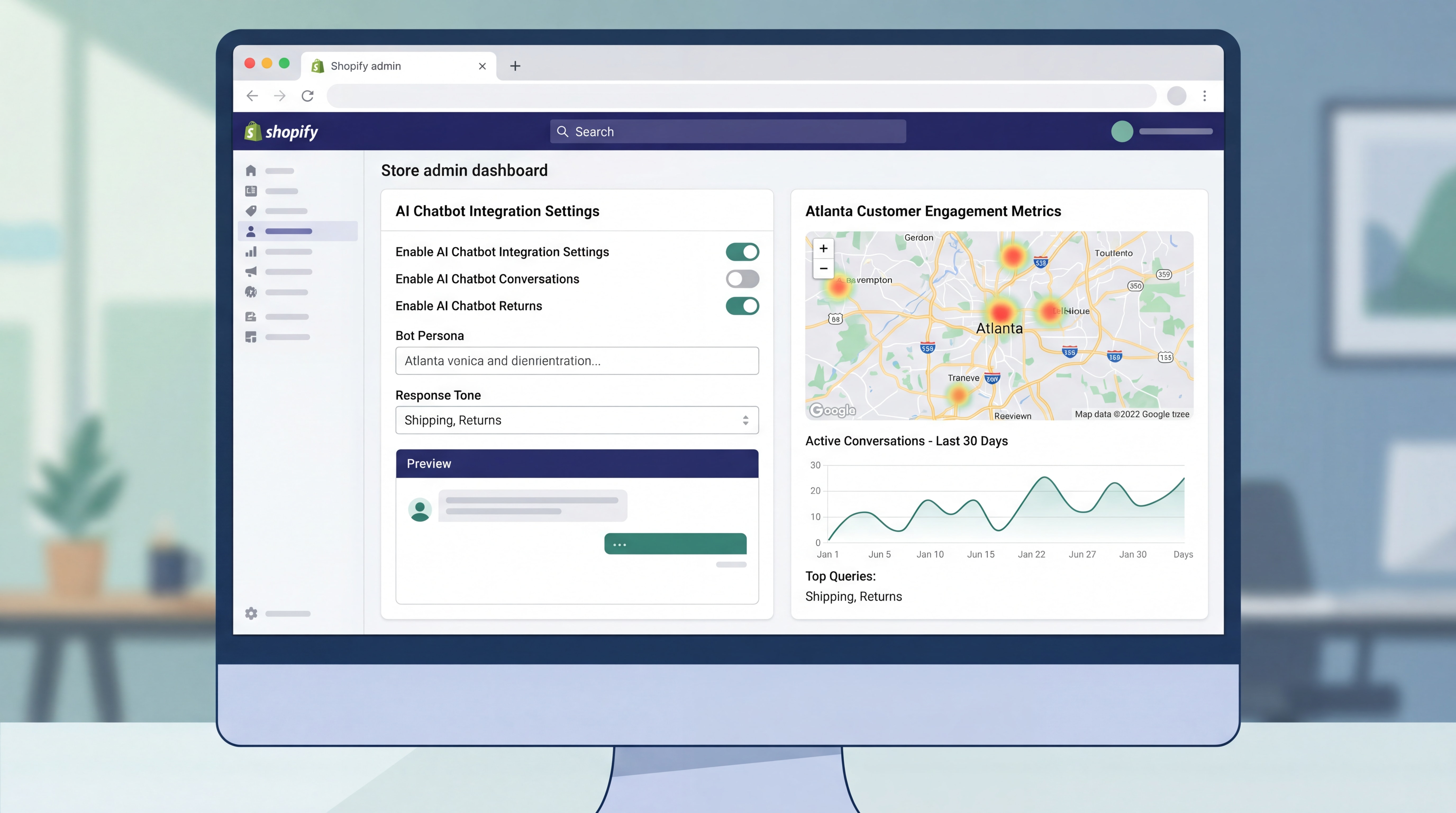1456x813 pixels.
Task: Open the browser three-dot menu
Action: pyautogui.click(x=1204, y=96)
